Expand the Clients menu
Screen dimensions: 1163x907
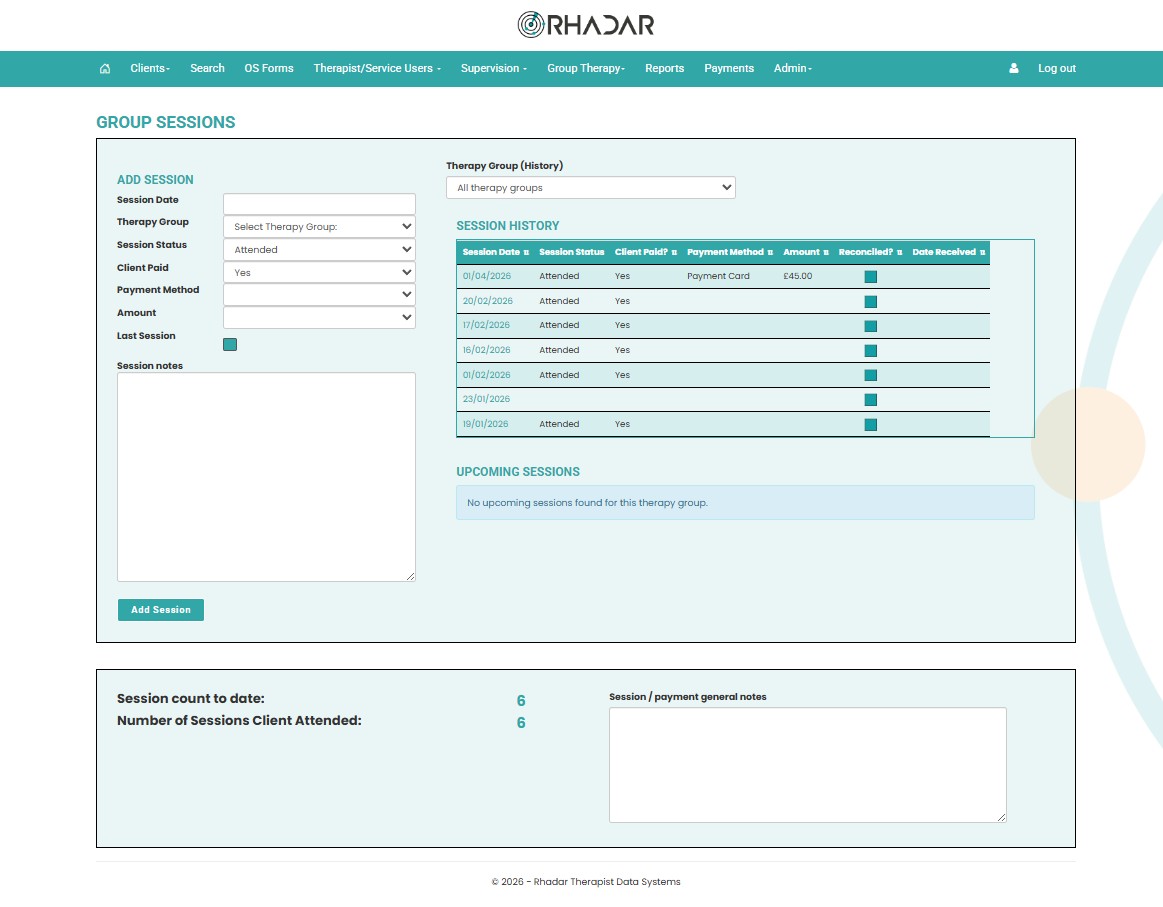150,68
